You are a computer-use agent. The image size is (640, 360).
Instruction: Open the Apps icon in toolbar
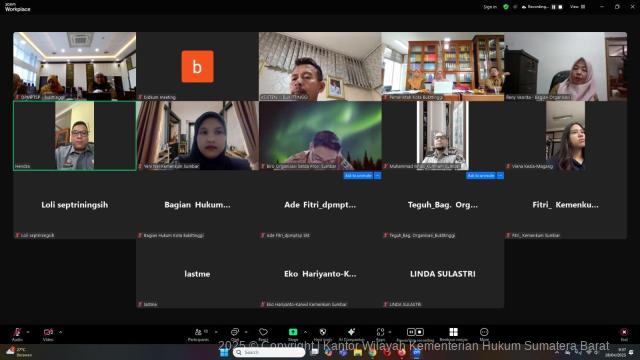380,334
